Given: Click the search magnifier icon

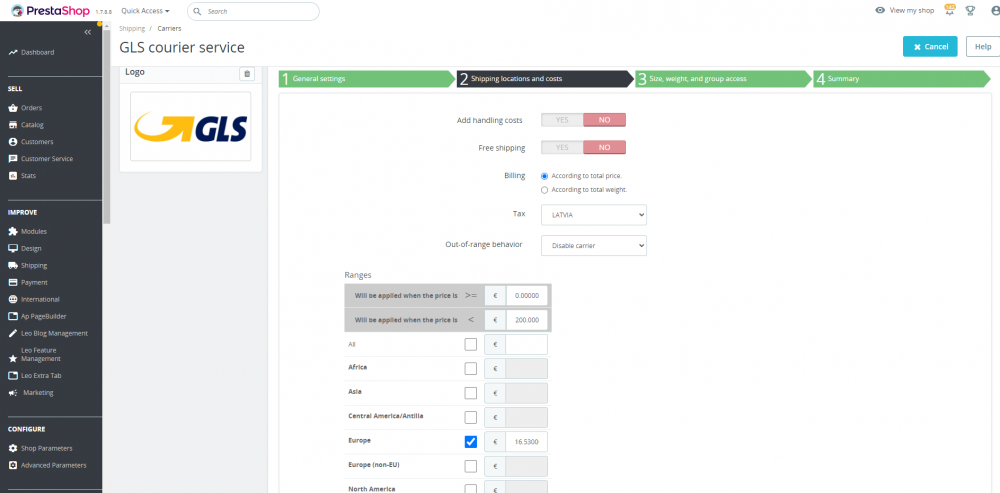Looking at the screenshot, I should click(197, 11).
